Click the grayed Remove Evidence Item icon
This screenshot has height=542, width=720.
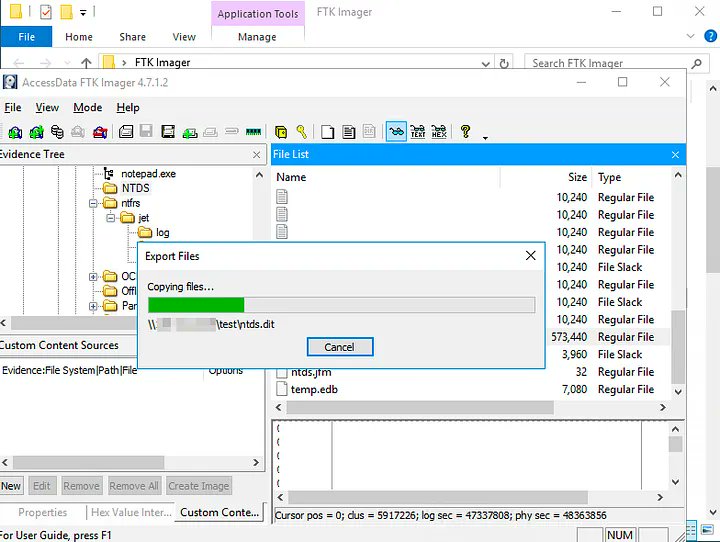coord(78,132)
